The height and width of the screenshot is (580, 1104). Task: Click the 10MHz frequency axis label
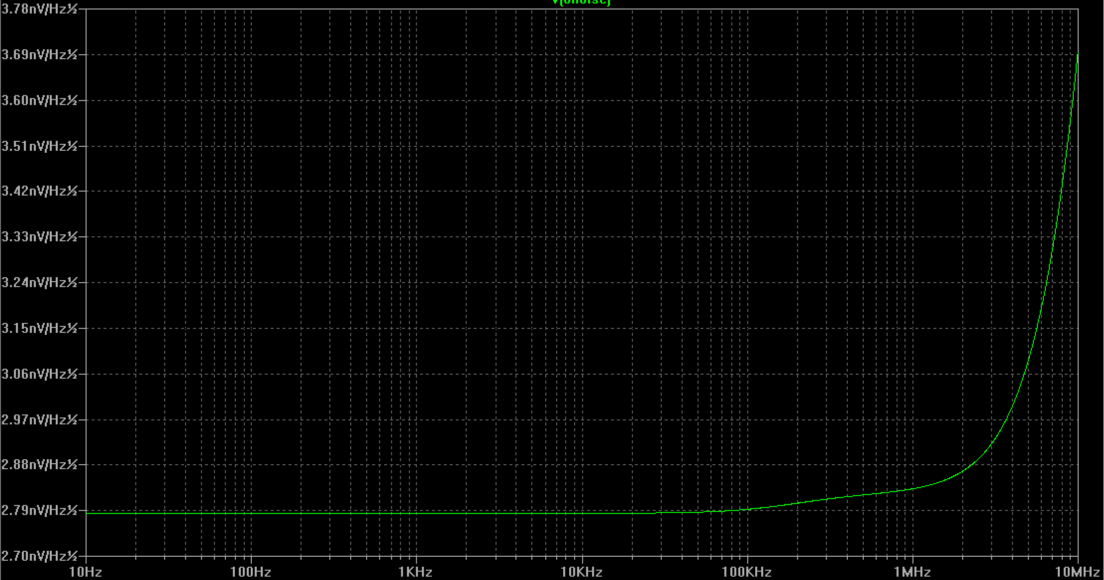click(1077, 572)
